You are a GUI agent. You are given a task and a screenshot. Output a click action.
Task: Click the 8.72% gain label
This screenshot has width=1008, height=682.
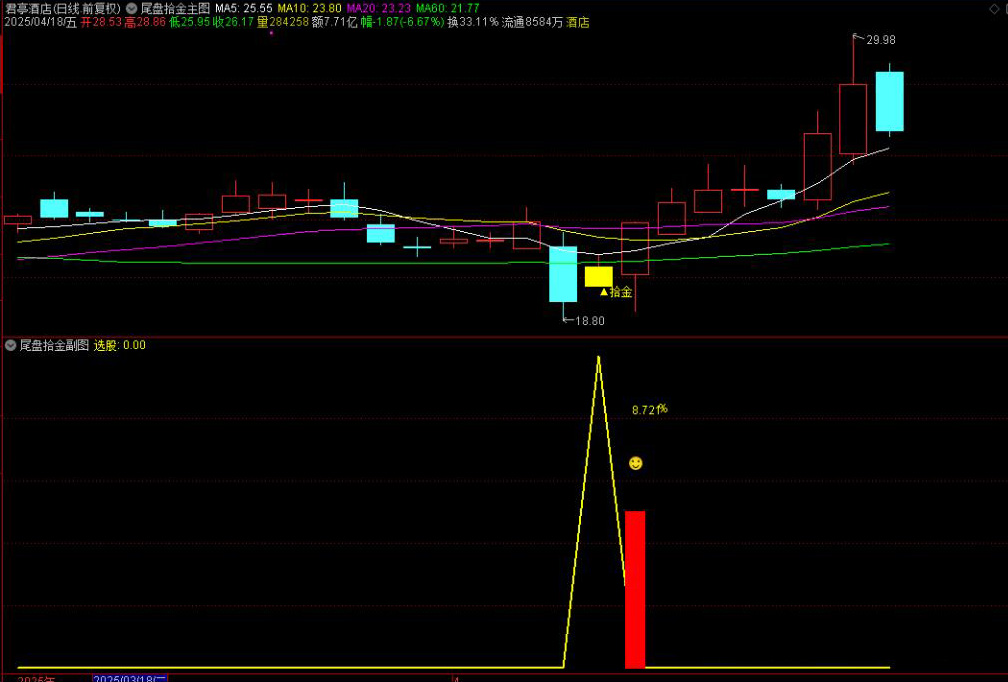tap(649, 410)
